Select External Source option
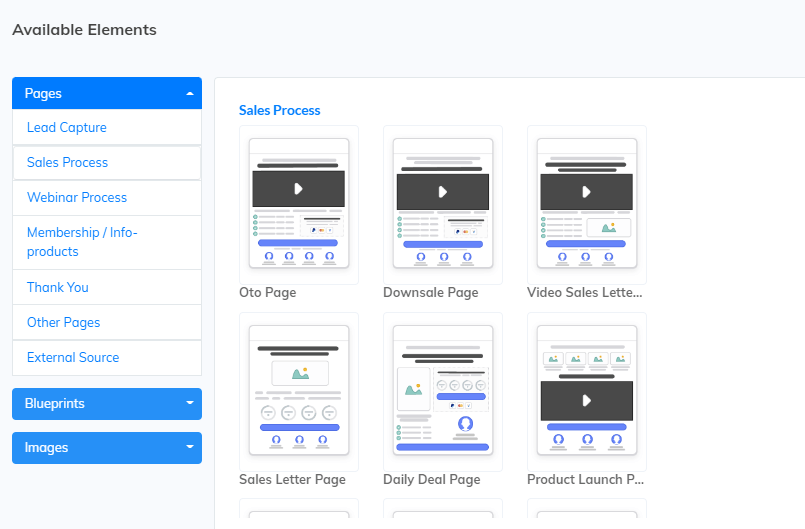The width and height of the screenshot is (805, 529). [x=73, y=357]
